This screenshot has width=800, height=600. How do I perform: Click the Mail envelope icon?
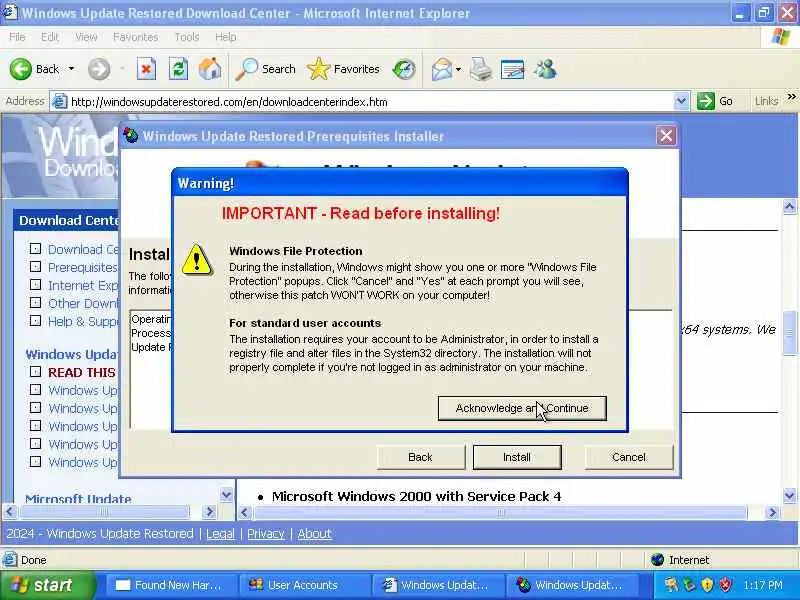[x=441, y=69]
